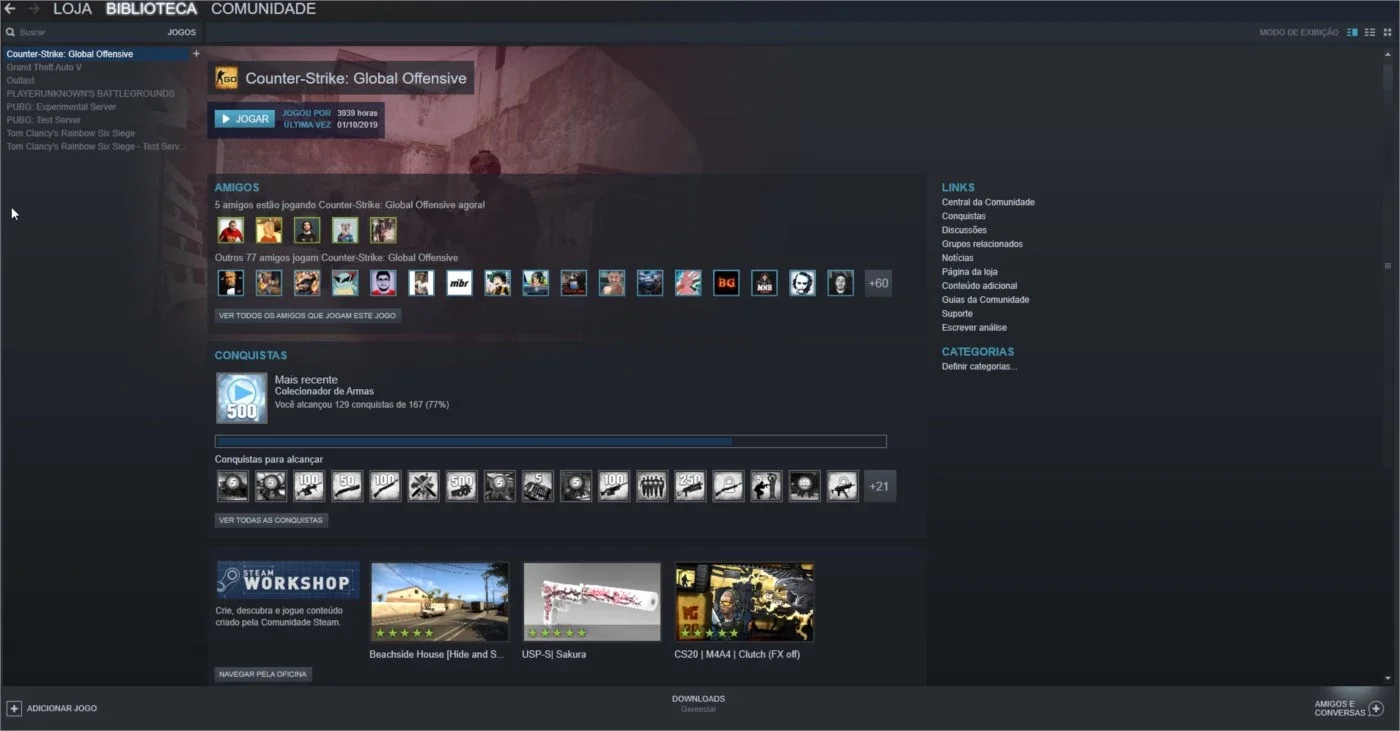1400x731 pixels.
Task: Open Conteúdo adicional link
Action: tap(979, 286)
